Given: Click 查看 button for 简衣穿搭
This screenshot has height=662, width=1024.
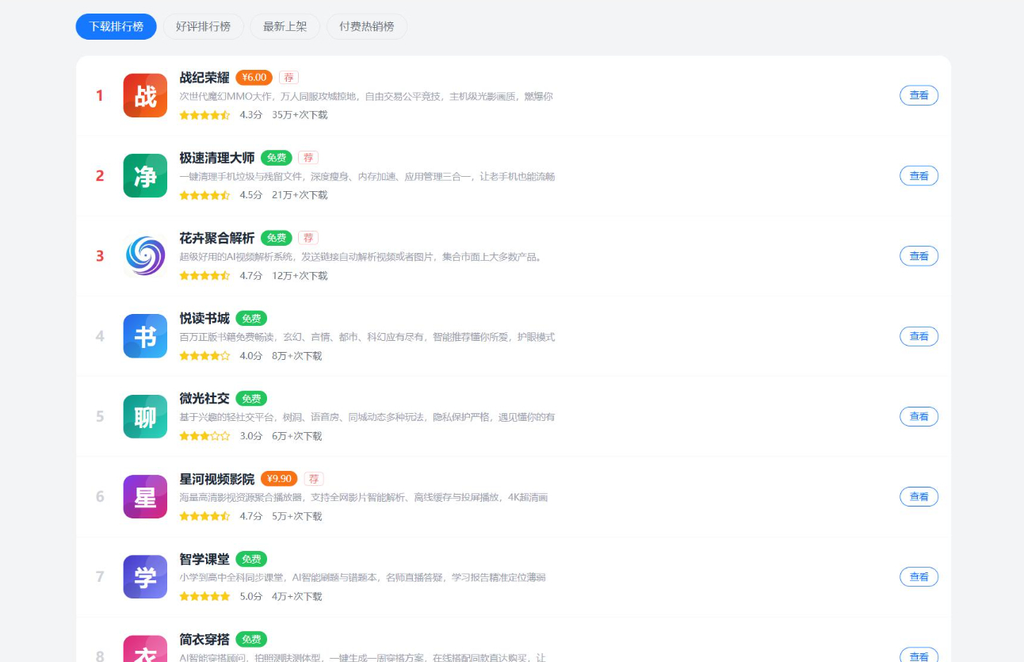Looking at the screenshot, I should click(919, 655).
